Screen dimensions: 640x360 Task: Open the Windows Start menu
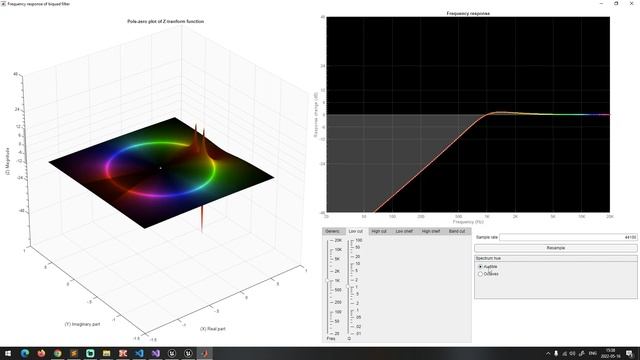click(x=8, y=353)
